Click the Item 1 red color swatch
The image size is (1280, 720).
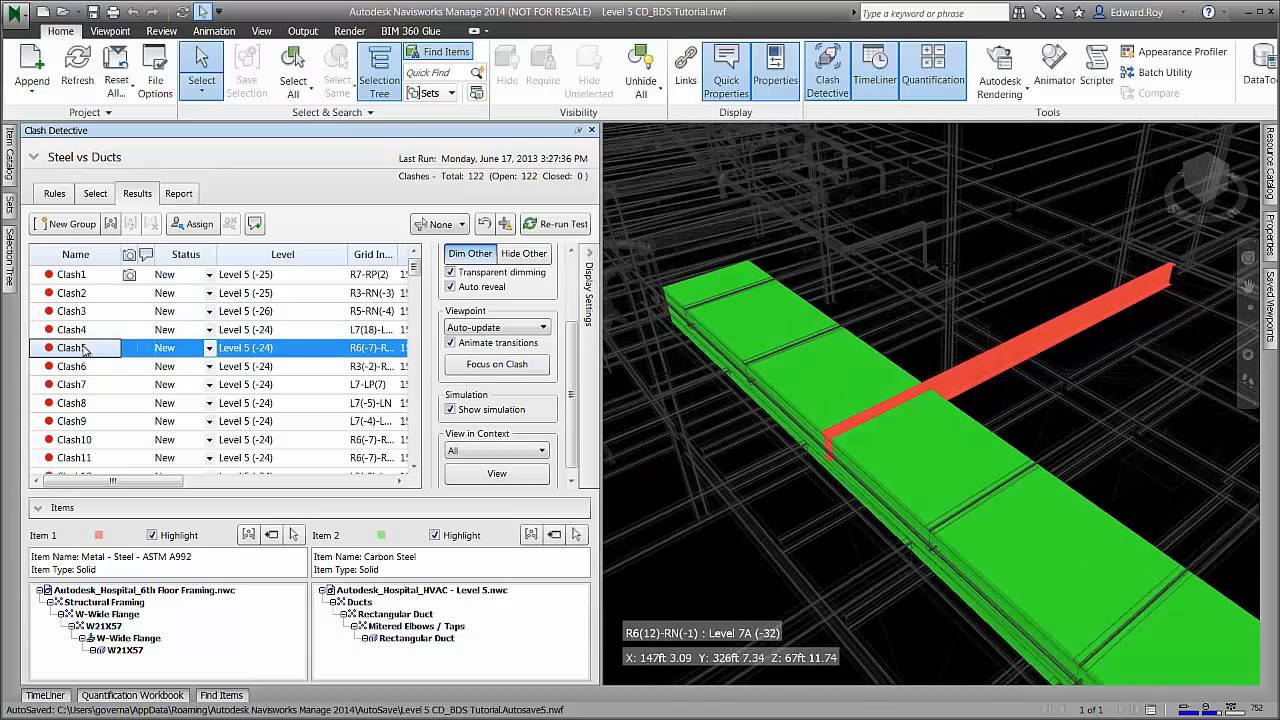pyautogui.click(x=98, y=535)
